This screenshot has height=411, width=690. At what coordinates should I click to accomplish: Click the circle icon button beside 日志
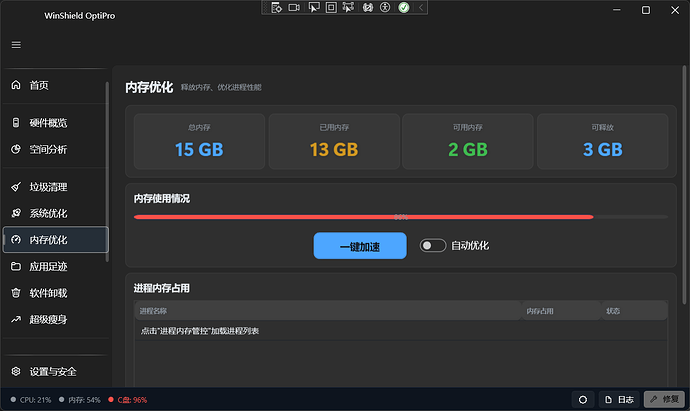[x=583, y=400]
